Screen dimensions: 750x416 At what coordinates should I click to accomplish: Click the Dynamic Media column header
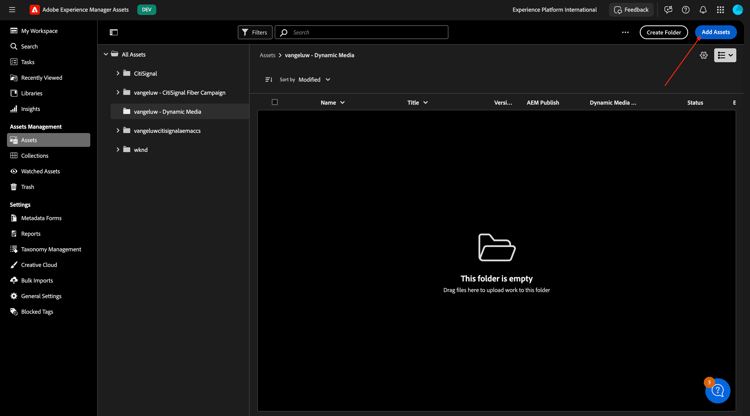coord(613,103)
